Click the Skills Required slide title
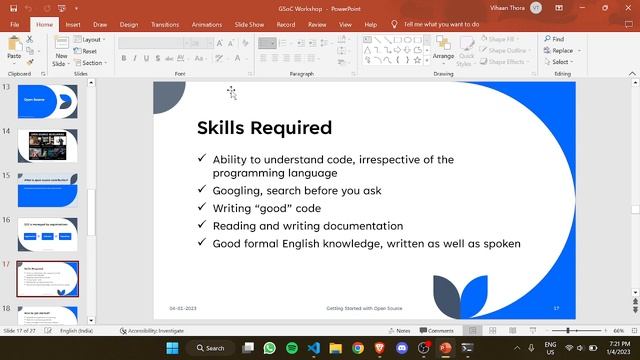 coord(264,128)
